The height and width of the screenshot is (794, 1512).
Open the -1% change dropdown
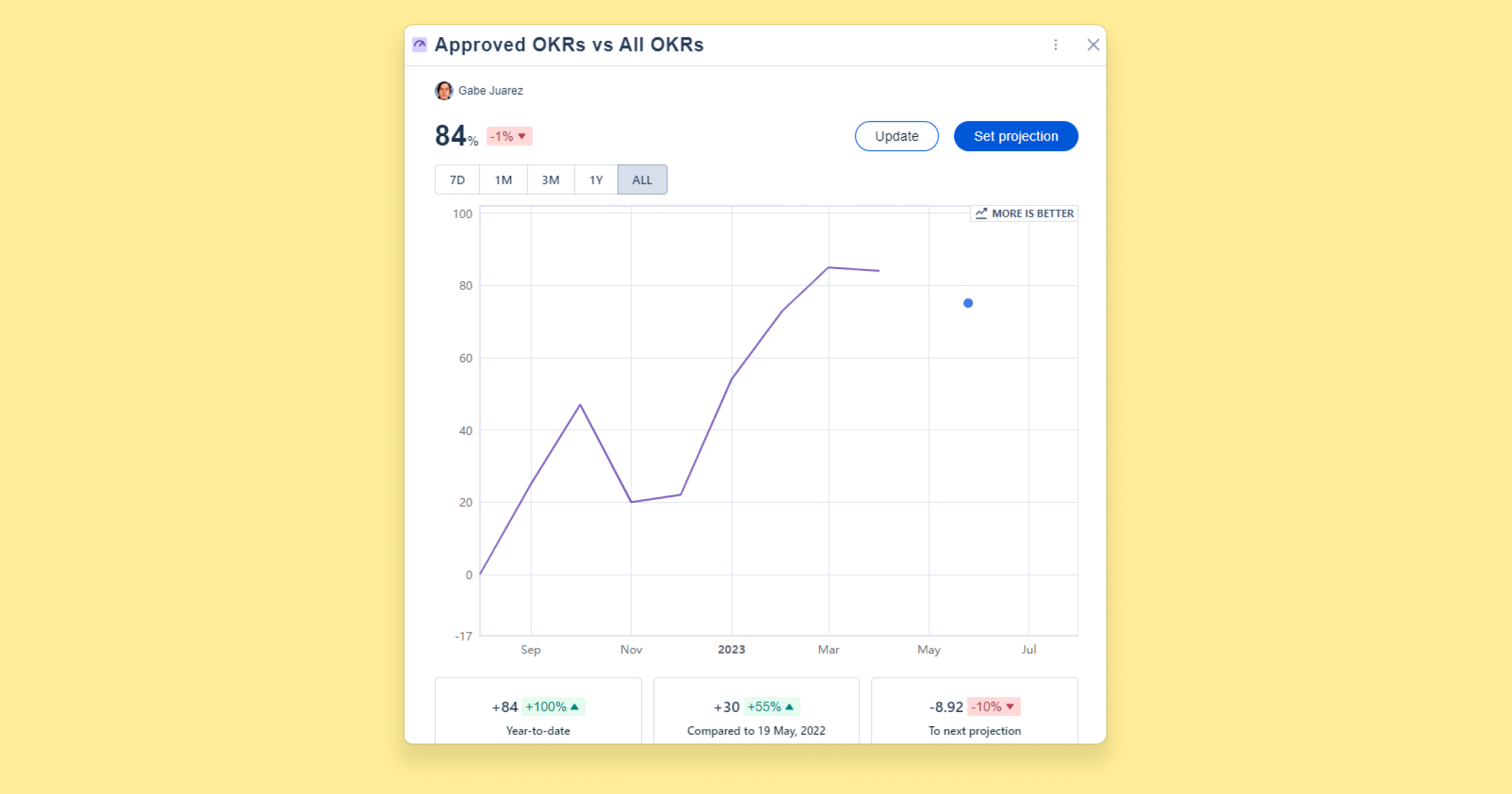(509, 136)
